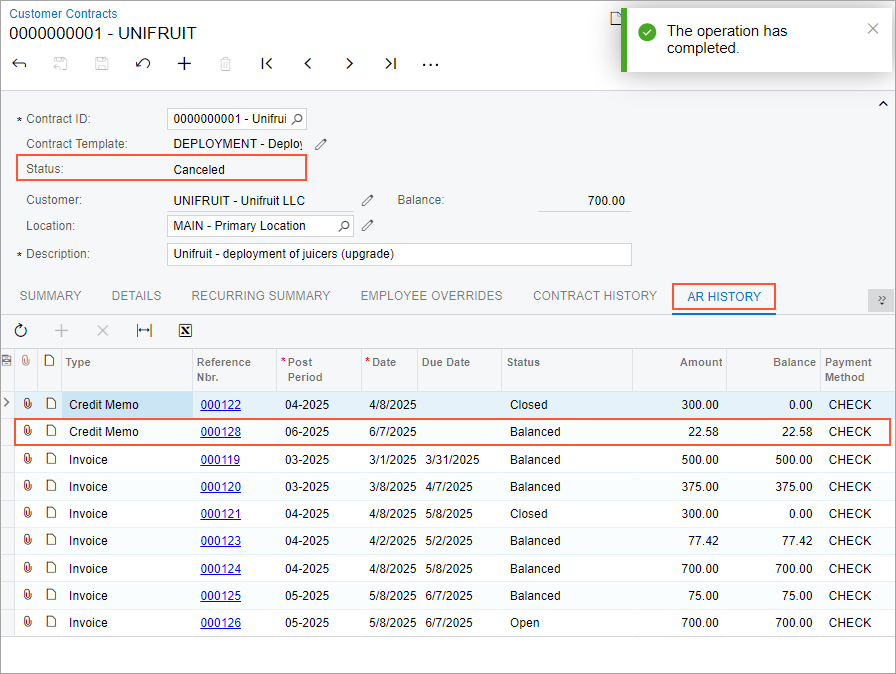Switch to the Contract History tab
Screen dimensions: 896x674
pos(594,296)
